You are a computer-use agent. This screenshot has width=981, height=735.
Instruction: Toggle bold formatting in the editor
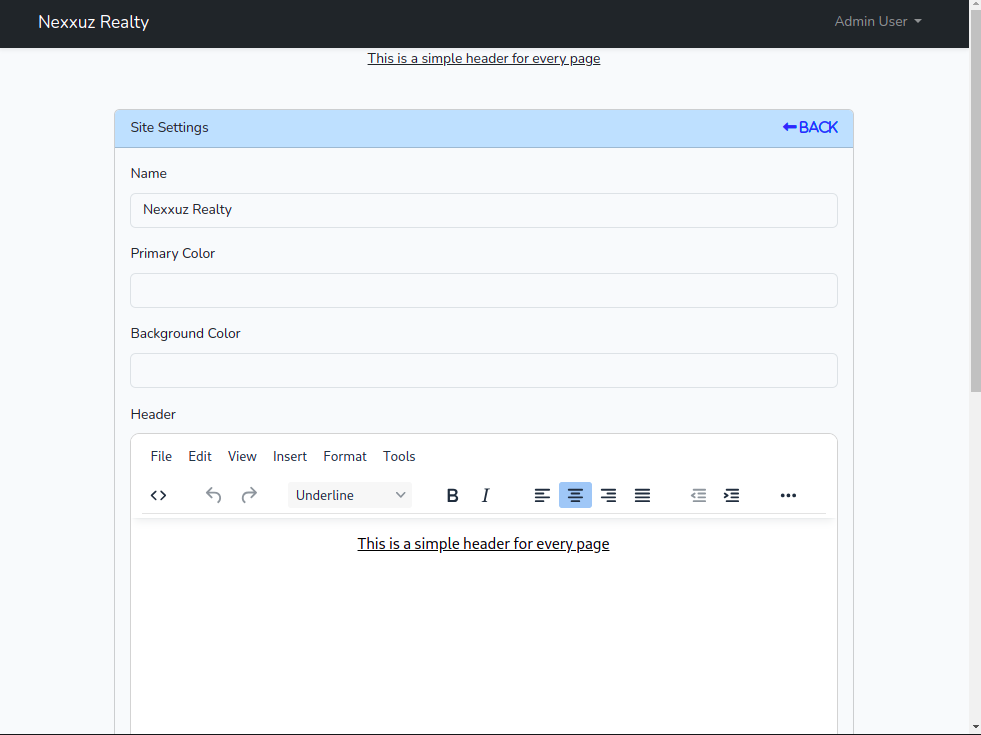pos(452,495)
